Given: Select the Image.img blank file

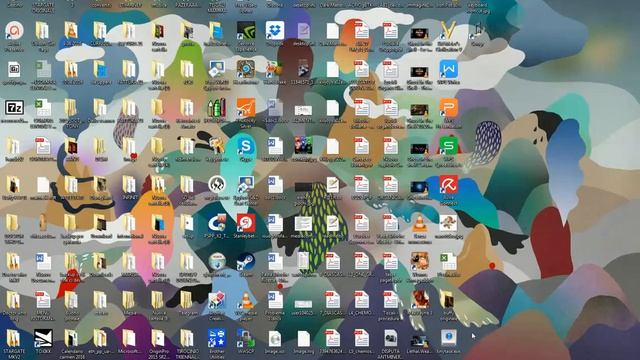Looking at the screenshot, I should 304,339.
